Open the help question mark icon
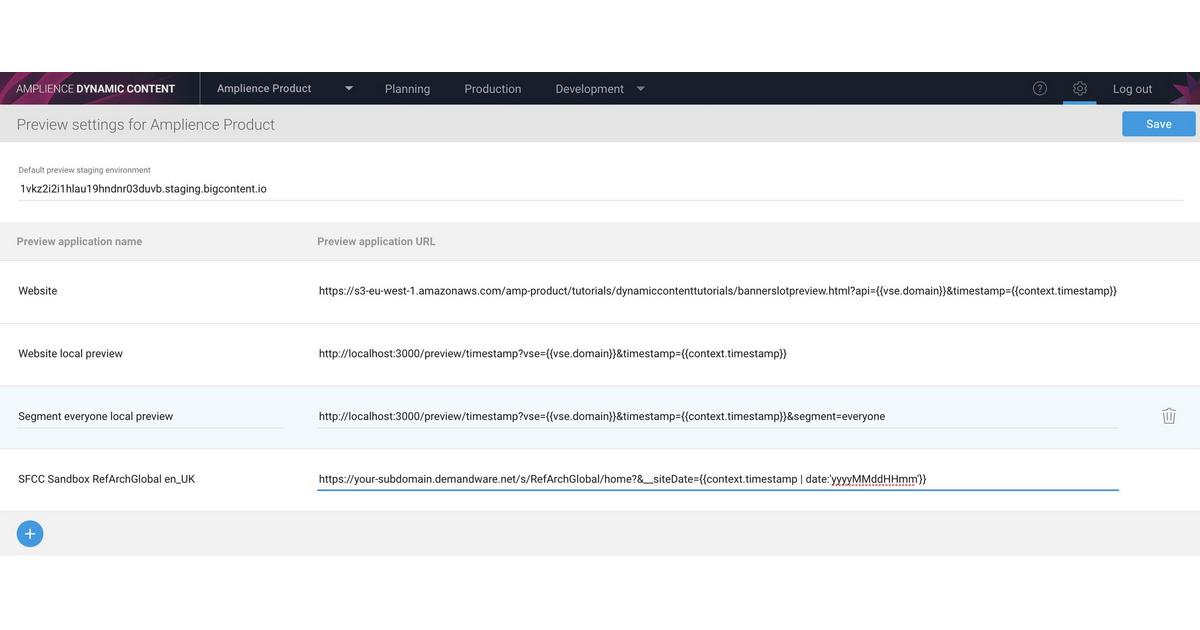Image resolution: width=1200 pixels, height=630 pixels. (1040, 88)
